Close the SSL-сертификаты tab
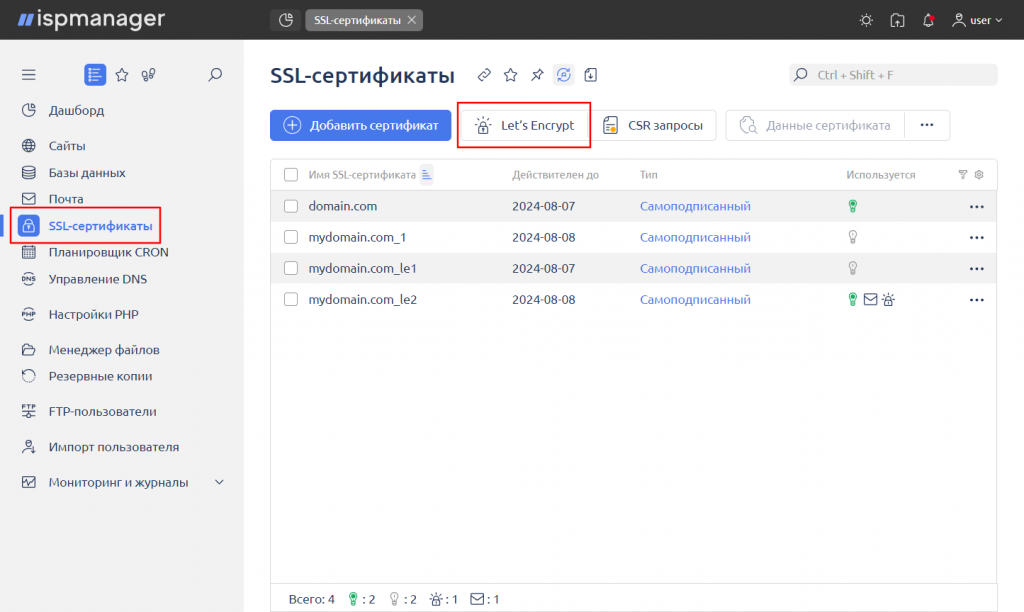 [412, 20]
